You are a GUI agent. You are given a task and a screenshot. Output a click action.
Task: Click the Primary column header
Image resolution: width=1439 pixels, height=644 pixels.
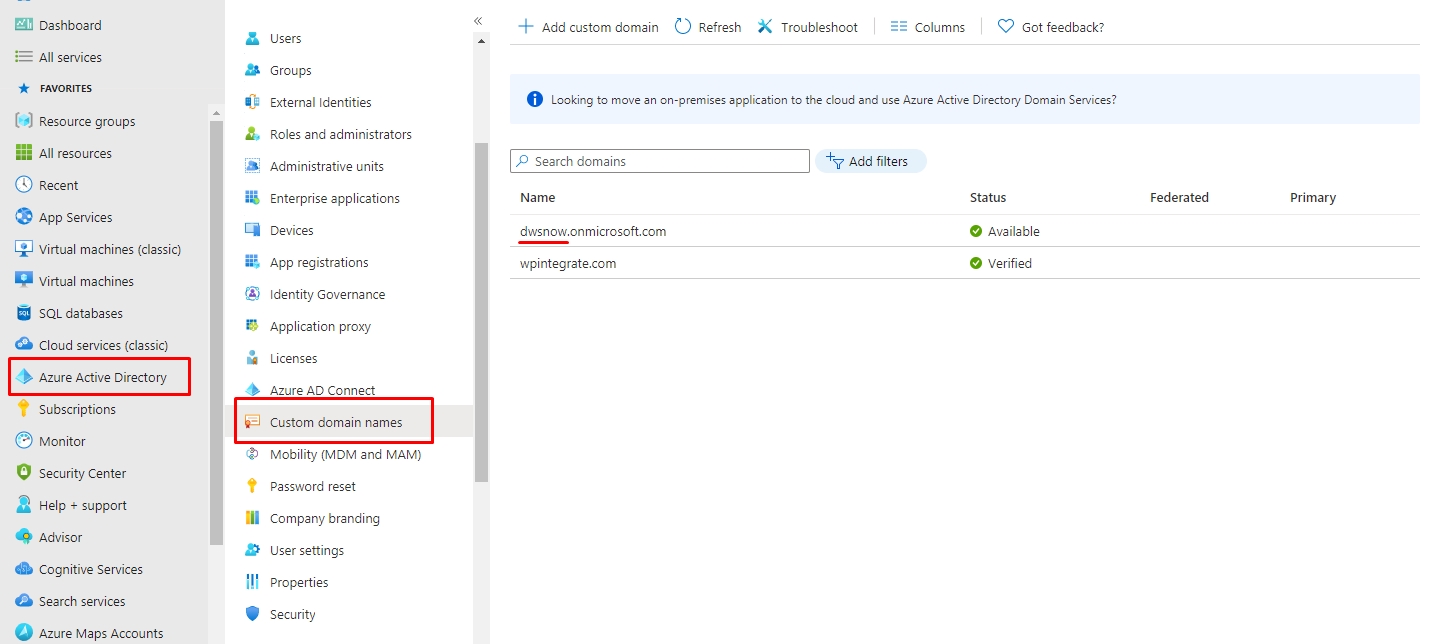[x=1313, y=197]
